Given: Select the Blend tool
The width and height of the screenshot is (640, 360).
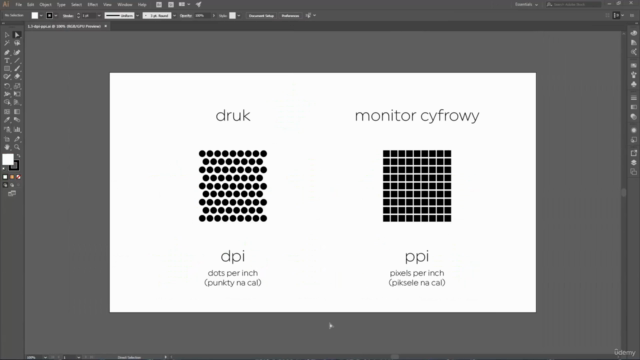Looking at the screenshot, I should [17, 120].
